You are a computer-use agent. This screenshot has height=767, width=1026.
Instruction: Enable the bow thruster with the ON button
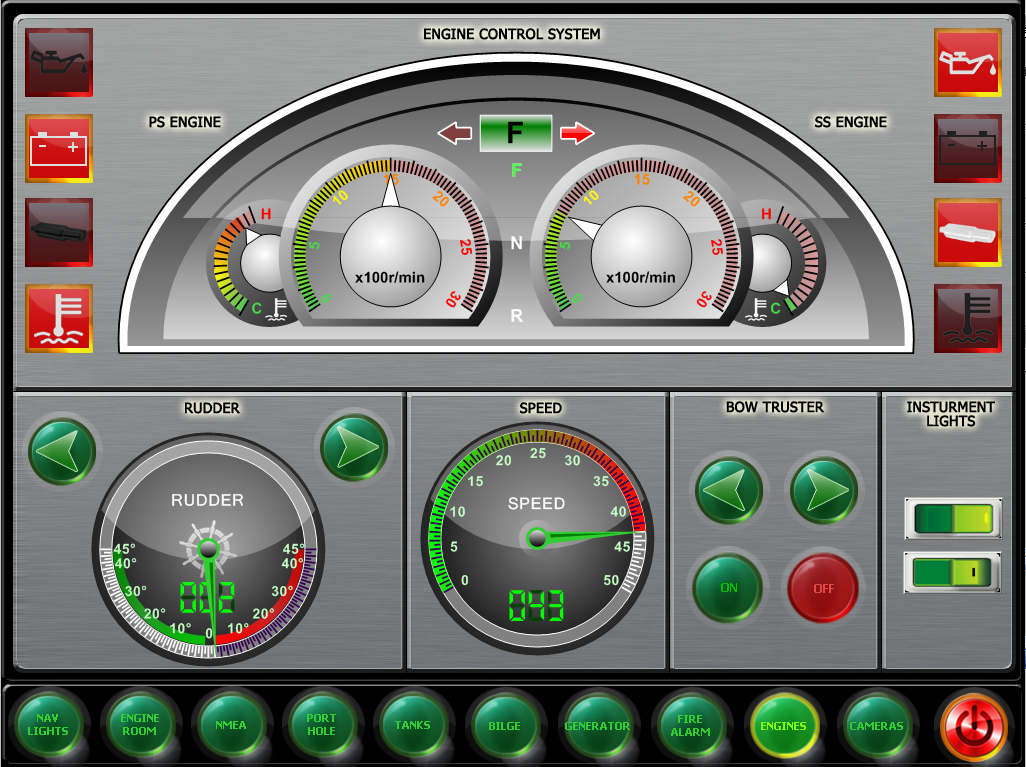point(728,588)
